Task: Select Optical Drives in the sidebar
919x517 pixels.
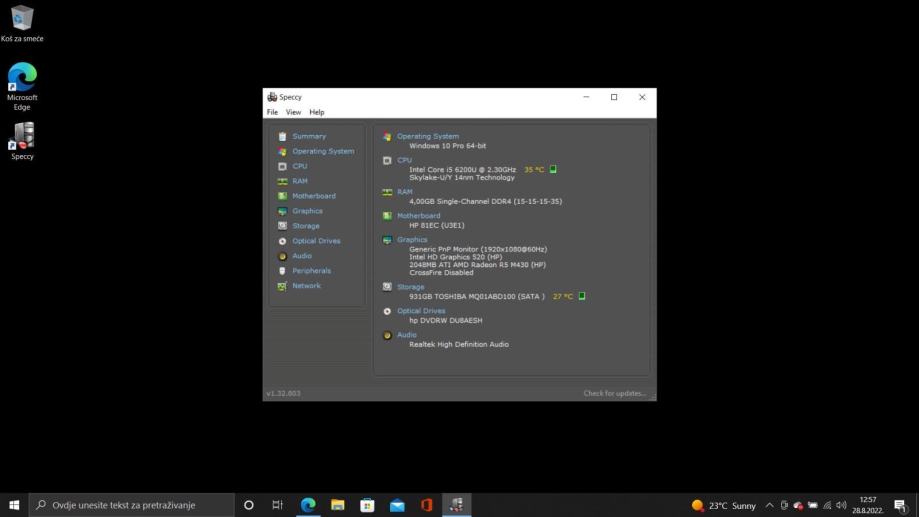Action: (316, 241)
